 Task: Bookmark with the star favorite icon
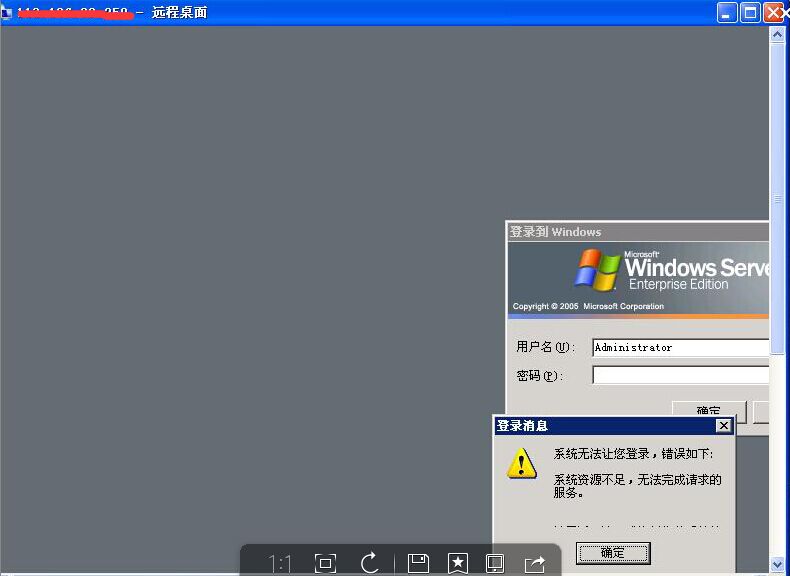pos(457,563)
